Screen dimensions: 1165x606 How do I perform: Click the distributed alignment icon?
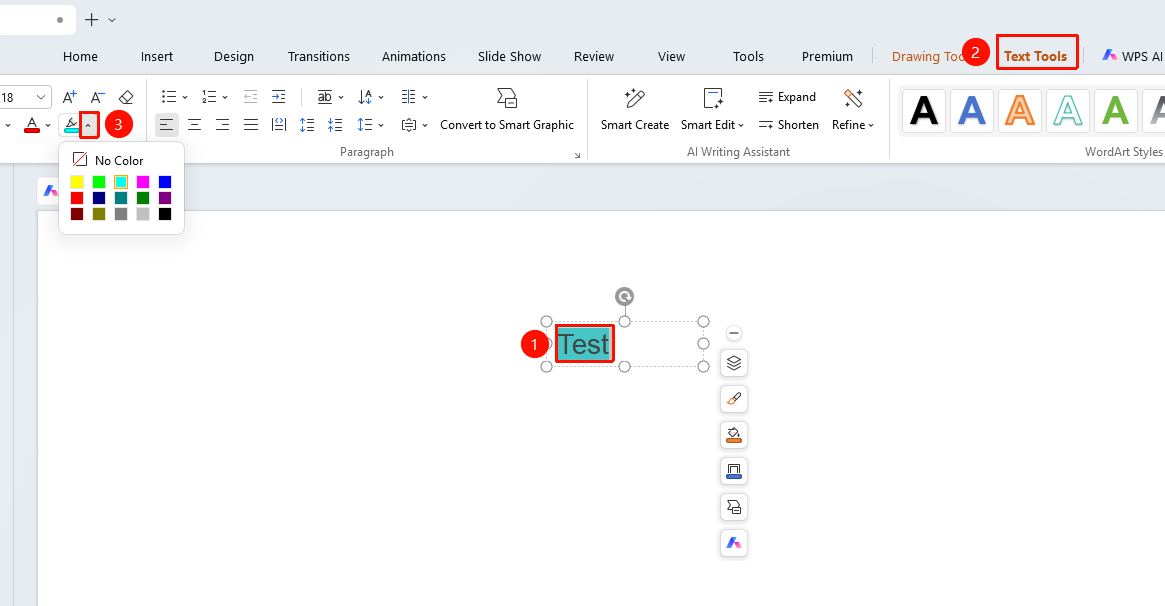(x=279, y=125)
